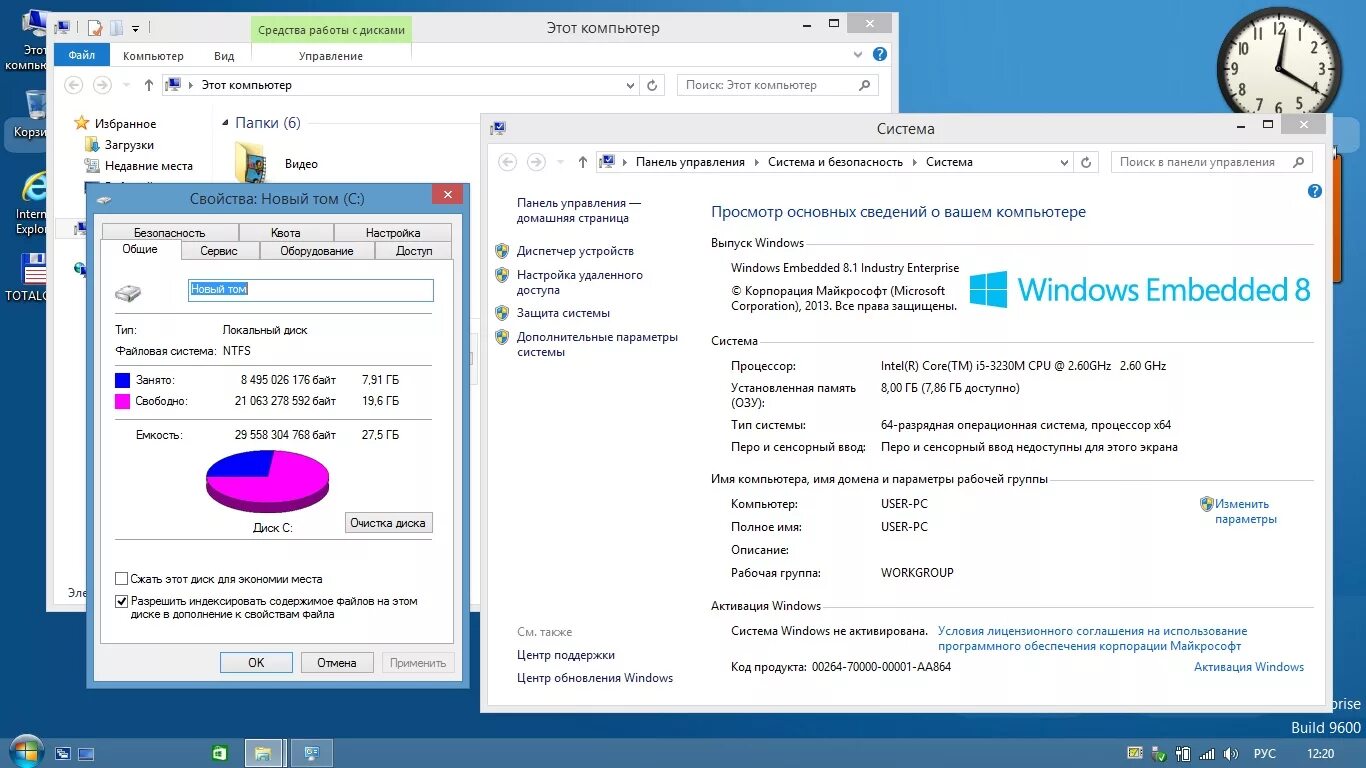Click the battery power icon in the tray
This screenshot has height=768, width=1366.
pos(1183,753)
